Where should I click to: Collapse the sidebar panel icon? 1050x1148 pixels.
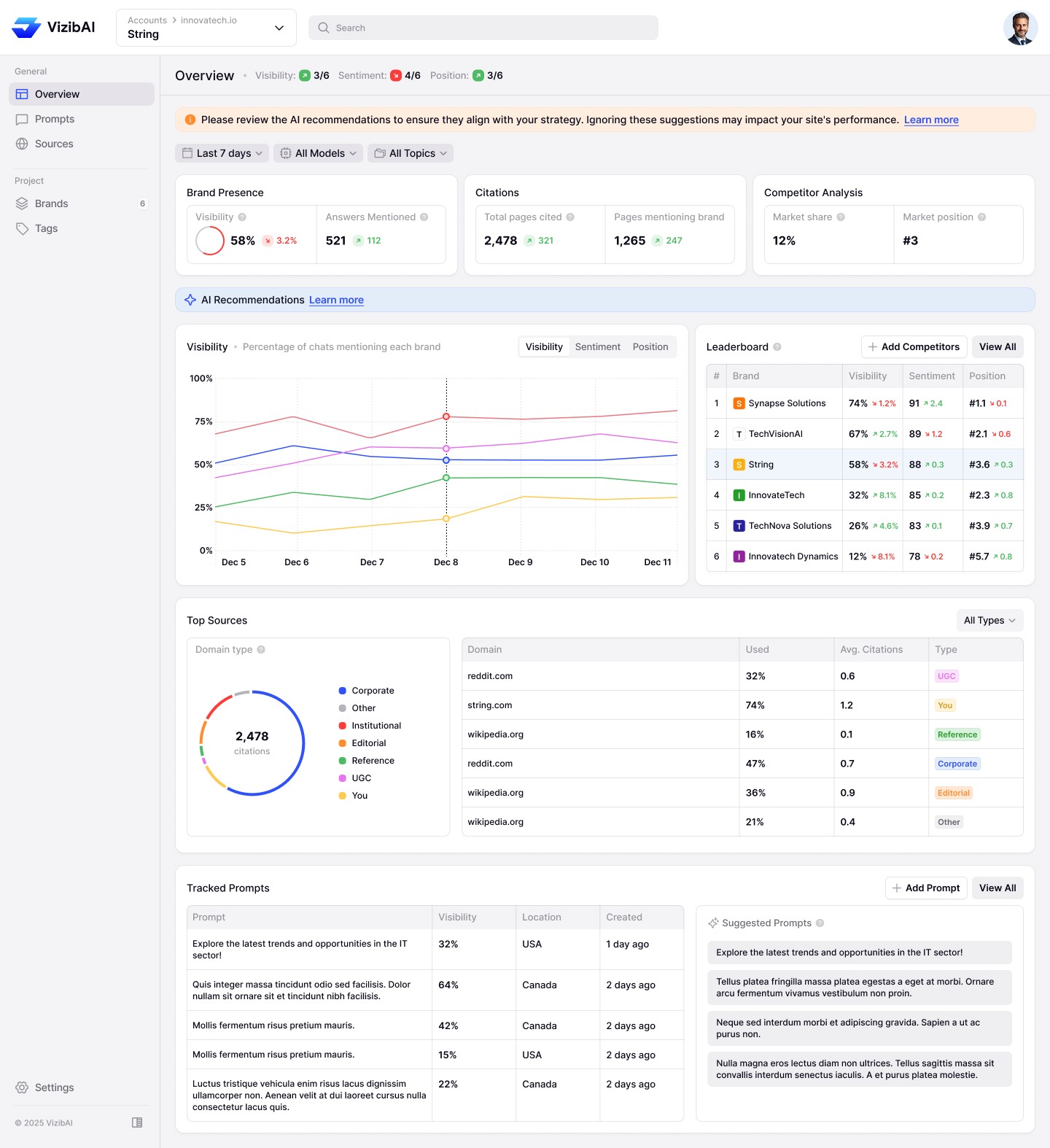tap(137, 1122)
